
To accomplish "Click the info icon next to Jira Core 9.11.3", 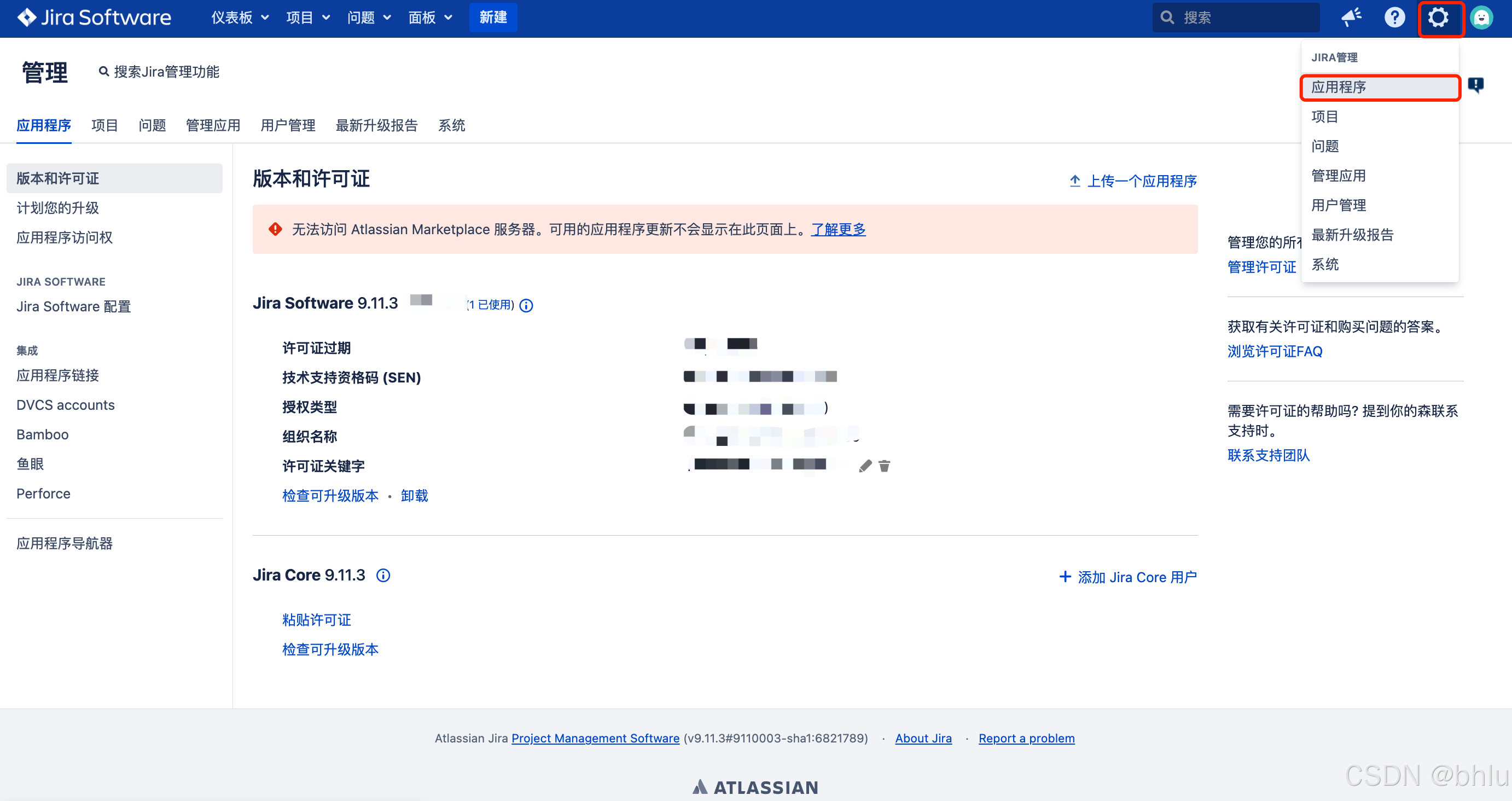I will [383, 576].
